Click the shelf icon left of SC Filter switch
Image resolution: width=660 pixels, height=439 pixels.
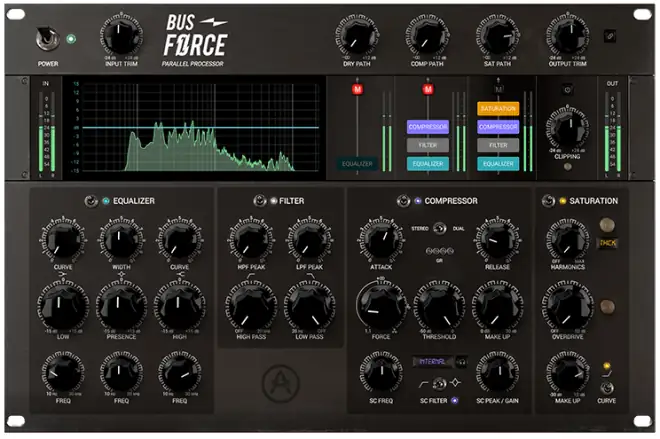[x=423, y=383]
